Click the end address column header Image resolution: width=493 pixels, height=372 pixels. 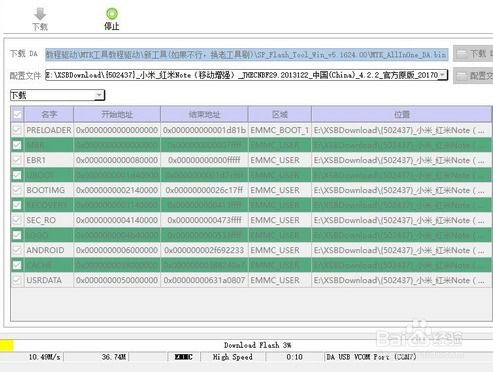pyautogui.click(x=204, y=115)
